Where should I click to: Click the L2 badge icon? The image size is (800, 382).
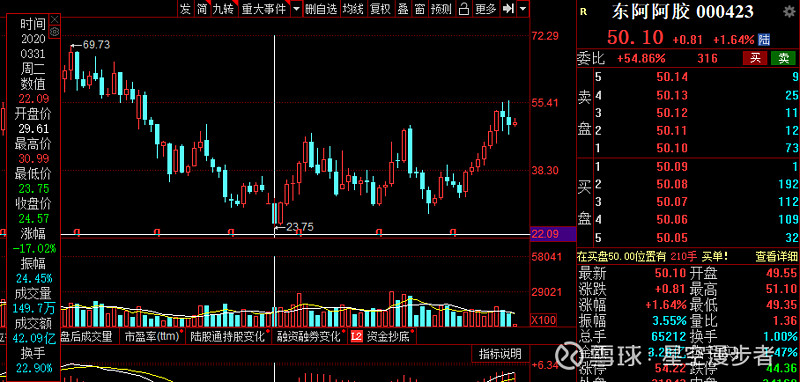click(356, 337)
